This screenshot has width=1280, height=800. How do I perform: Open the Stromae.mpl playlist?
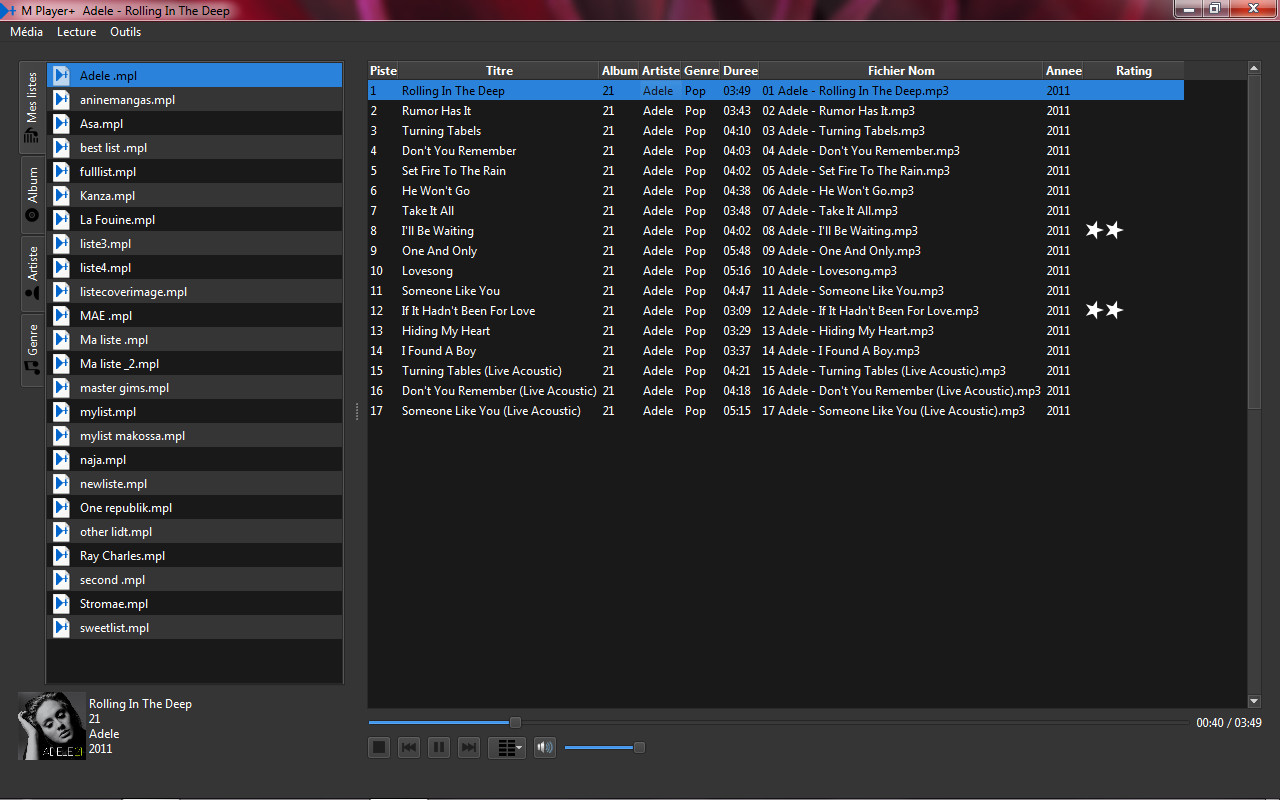click(195, 604)
